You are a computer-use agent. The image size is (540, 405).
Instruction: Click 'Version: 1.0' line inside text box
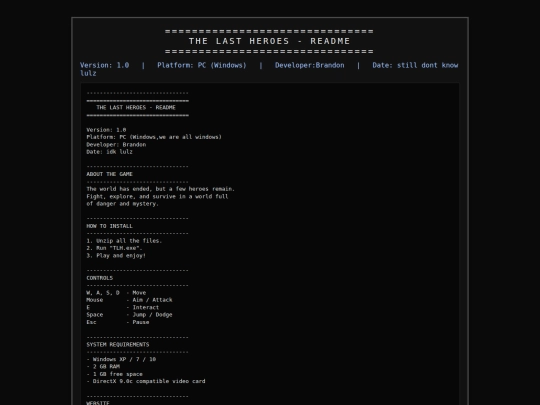106,130
